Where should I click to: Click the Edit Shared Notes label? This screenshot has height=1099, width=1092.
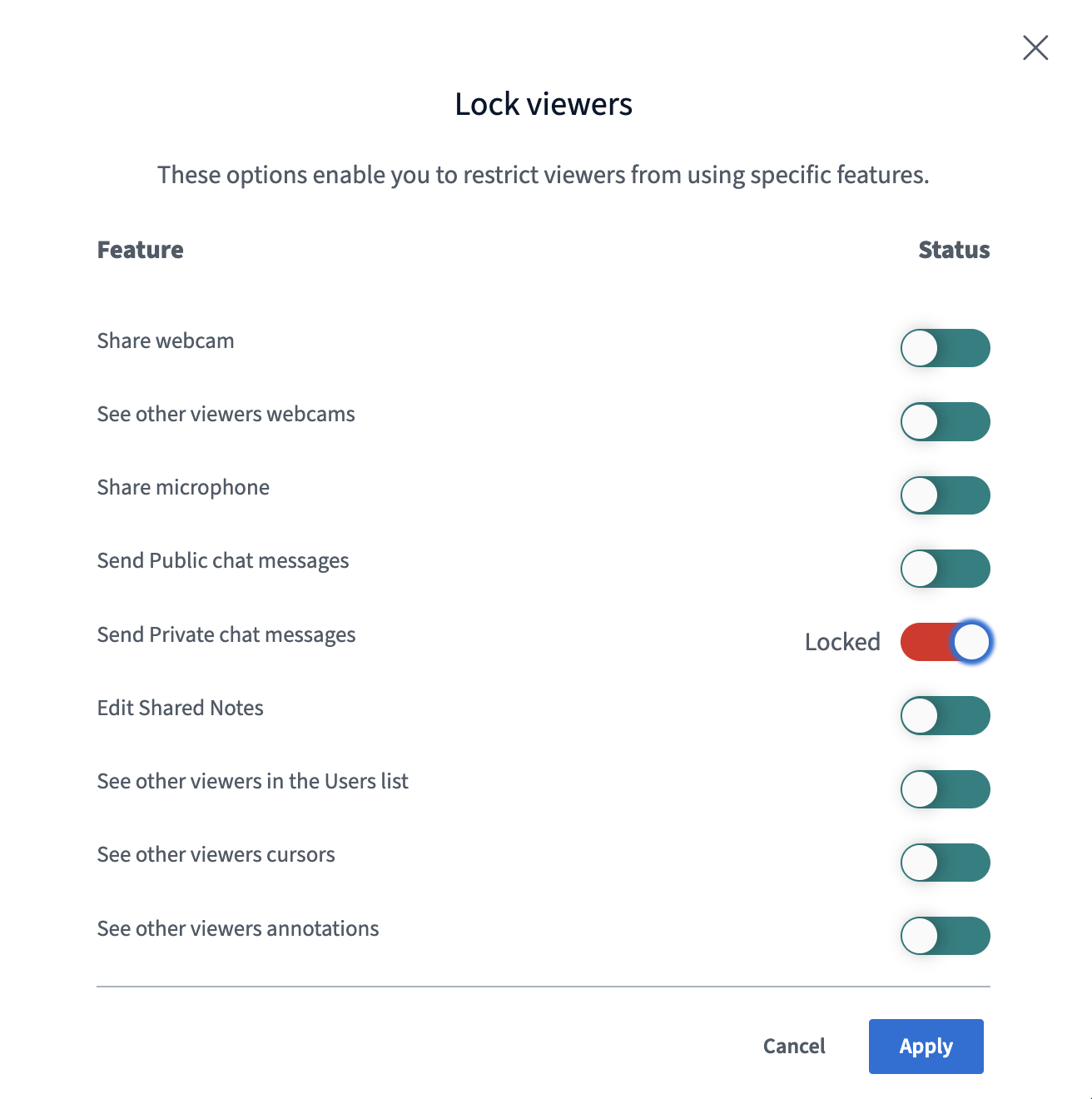pyautogui.click(x=181, y=708)
